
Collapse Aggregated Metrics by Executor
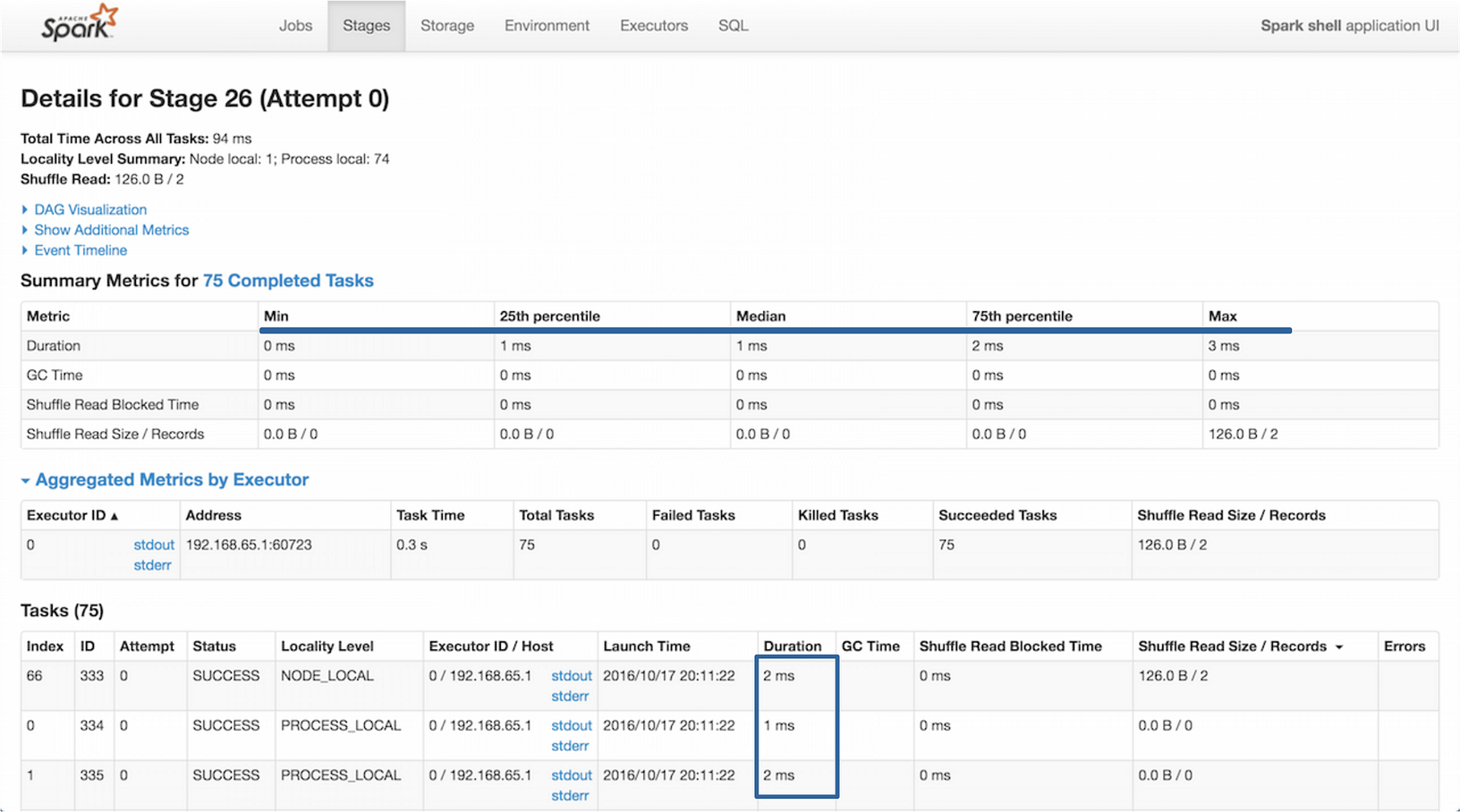[171, 479]
